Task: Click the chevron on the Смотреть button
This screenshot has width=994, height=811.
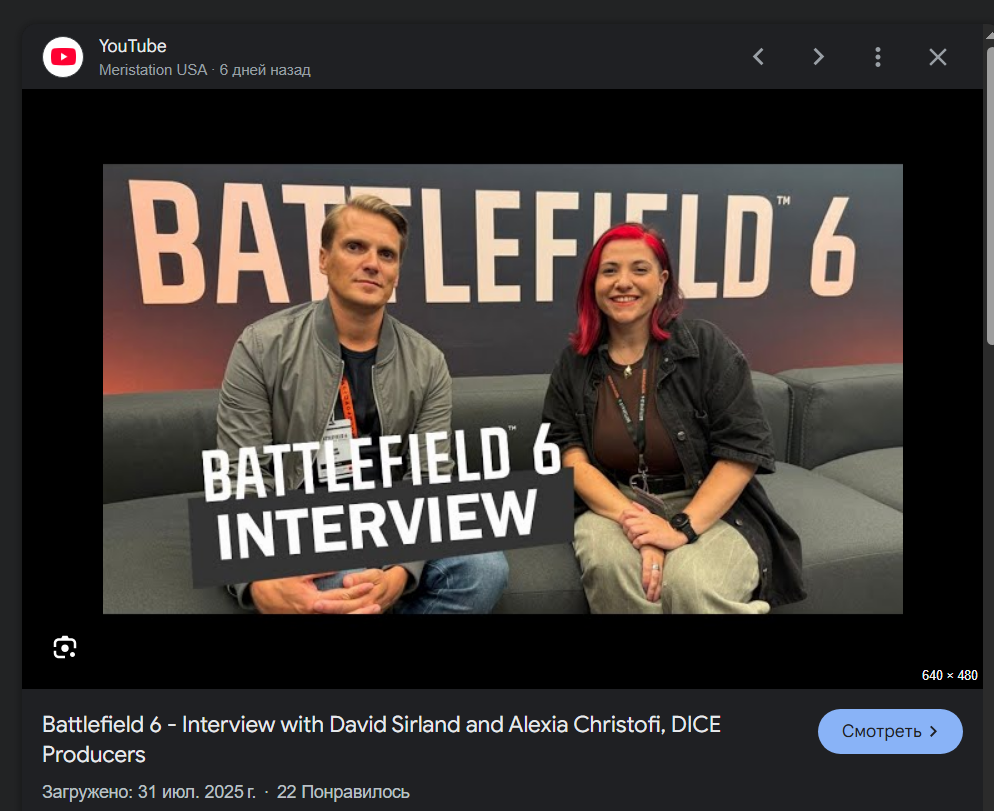Action: coord(933,731)
